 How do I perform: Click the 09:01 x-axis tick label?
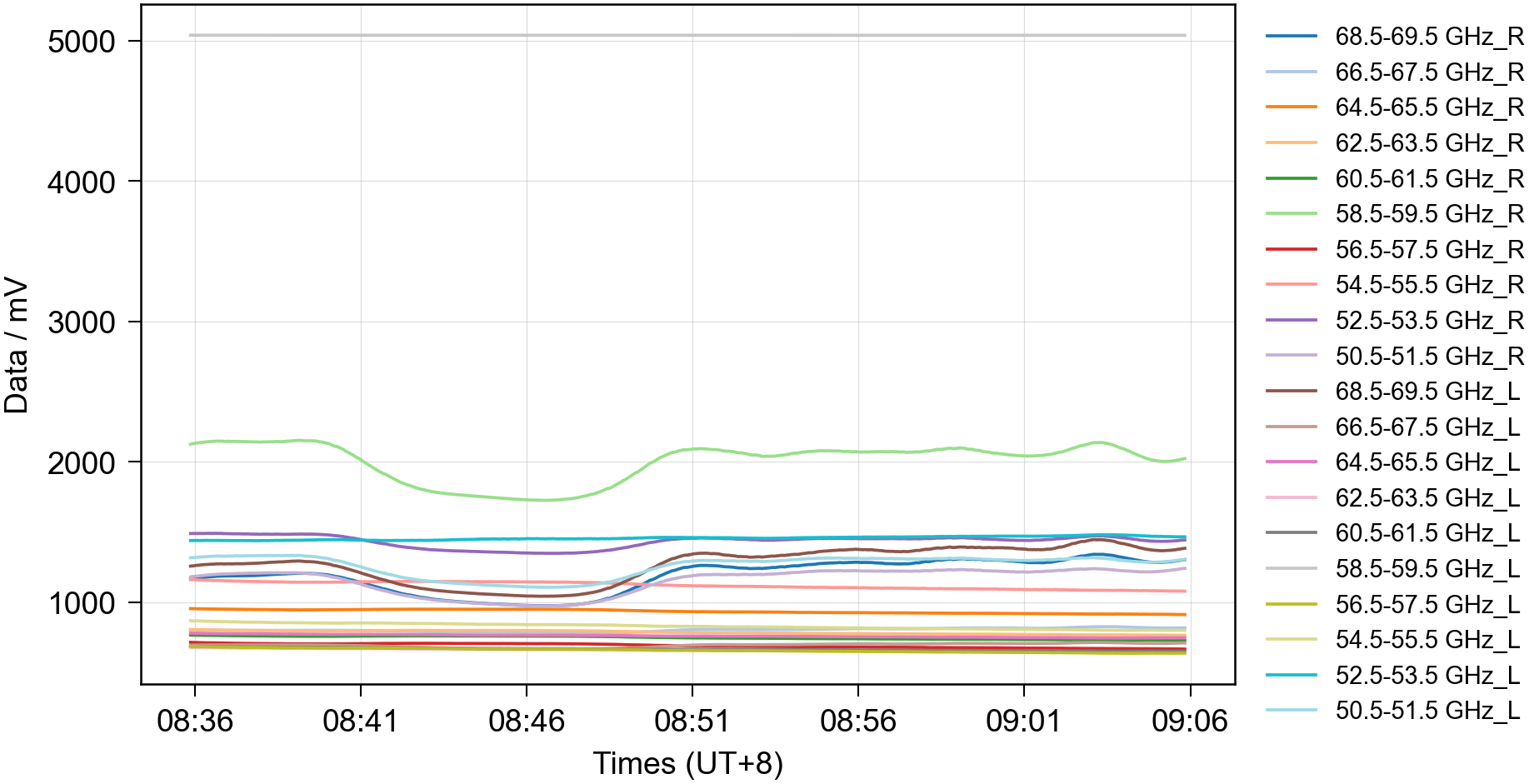[1023, 721]
